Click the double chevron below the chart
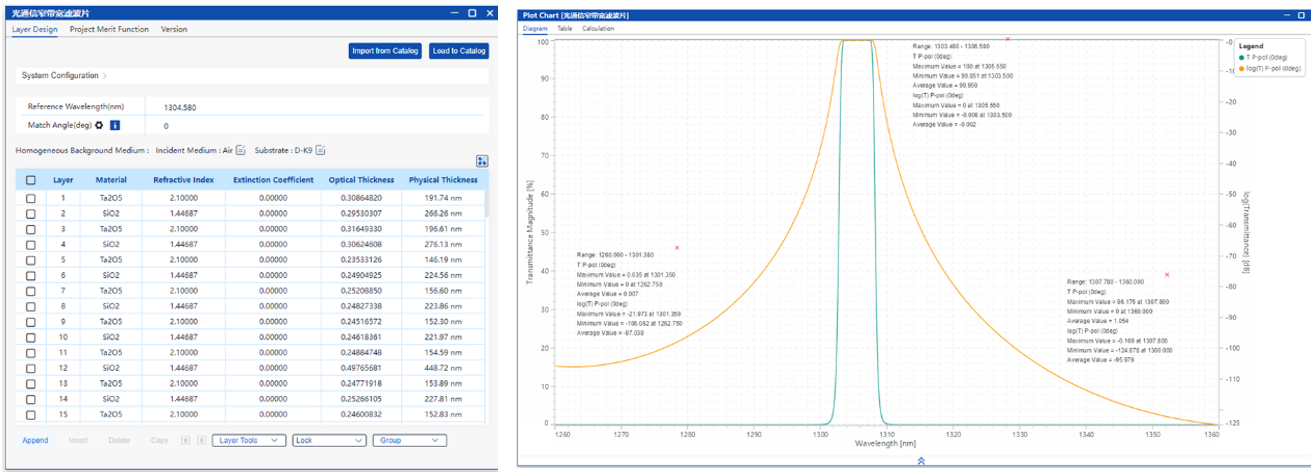1312x472 pixels. (920, 461)
